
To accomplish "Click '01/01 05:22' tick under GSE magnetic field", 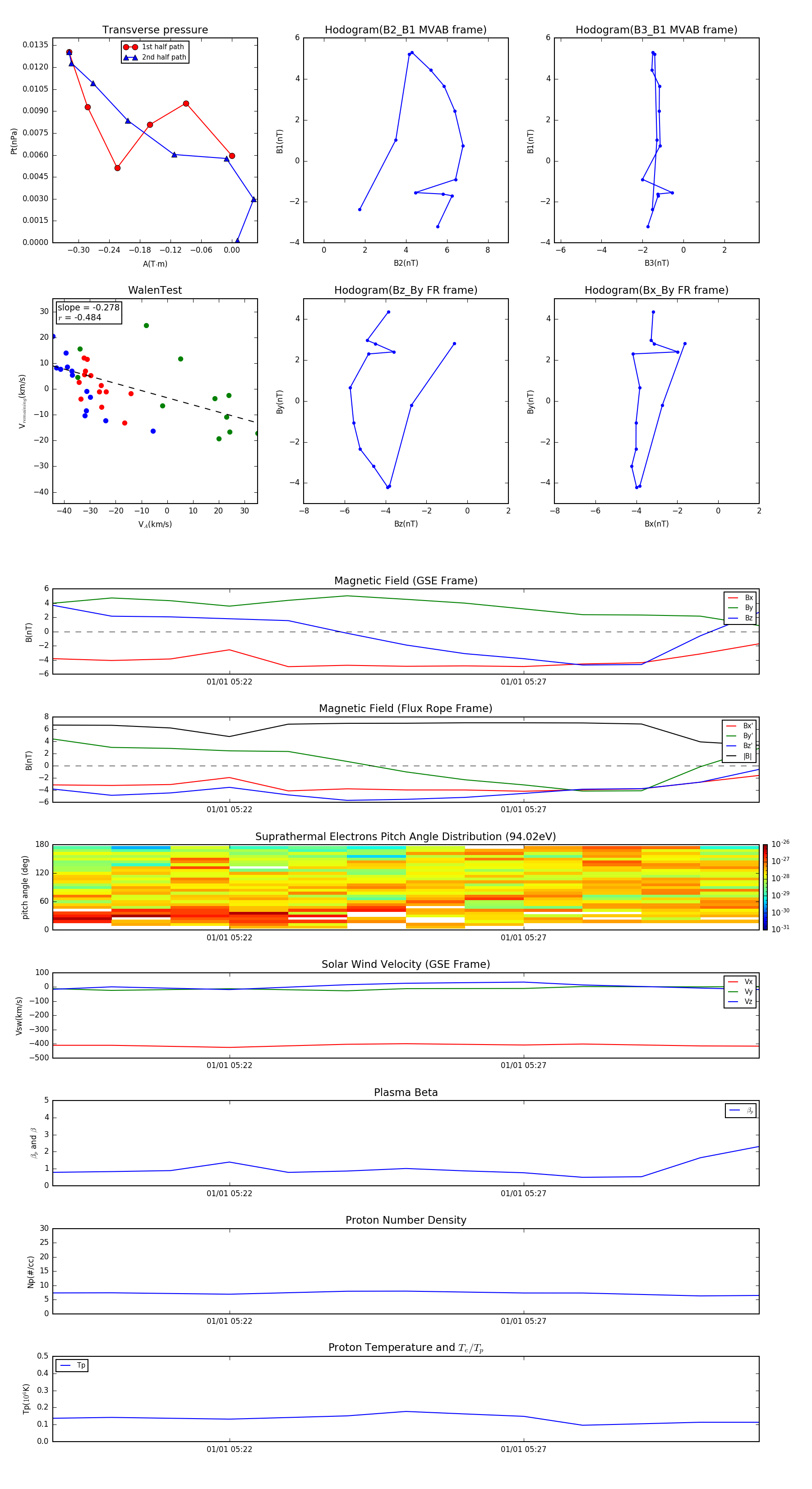I will [230, 682].
